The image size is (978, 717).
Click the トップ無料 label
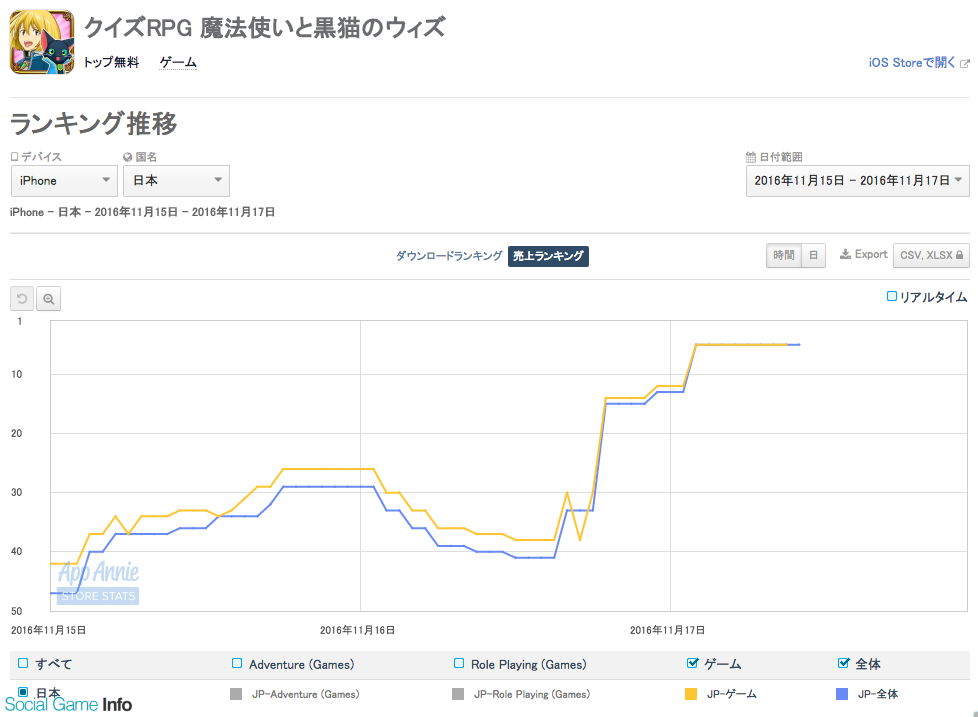pyautogui.click(x=111, y=62)
